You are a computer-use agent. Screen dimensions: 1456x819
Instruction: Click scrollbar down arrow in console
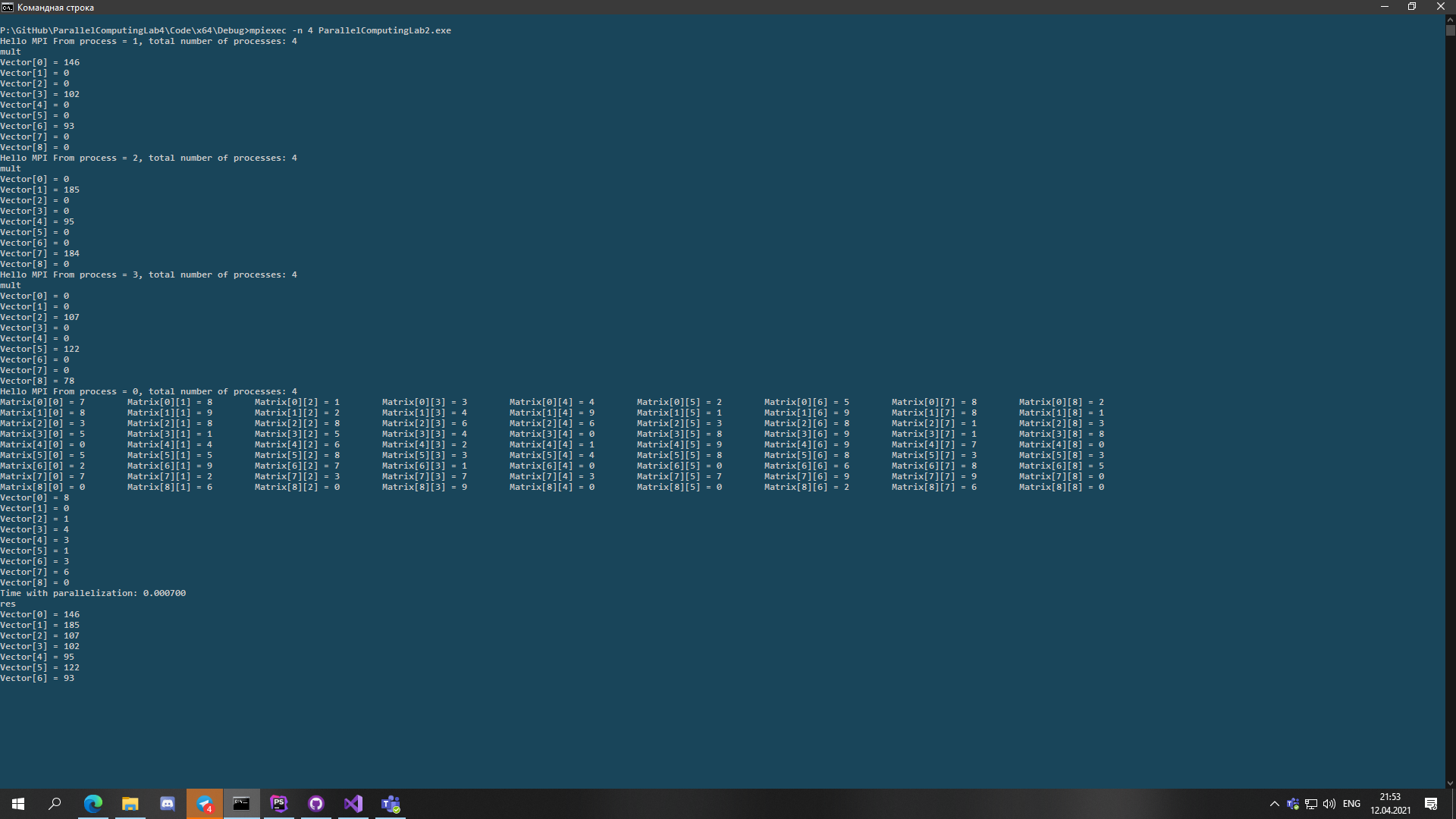point(1450,783)
